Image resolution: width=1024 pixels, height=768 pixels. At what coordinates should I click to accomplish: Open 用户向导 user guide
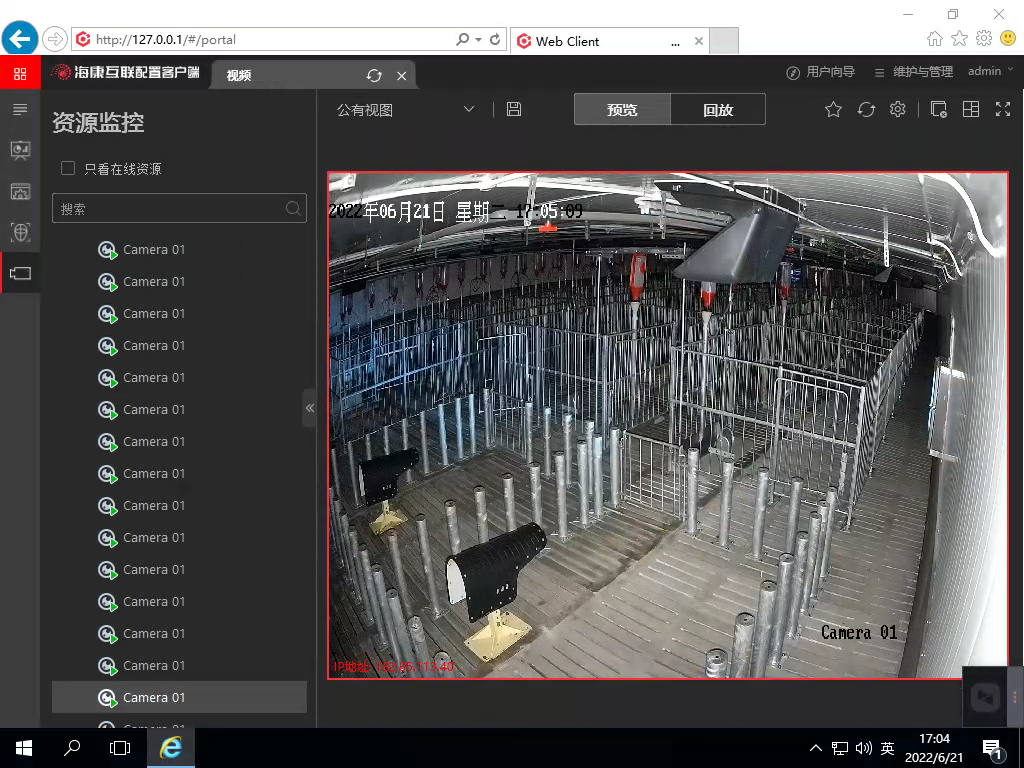coord(820,72)
